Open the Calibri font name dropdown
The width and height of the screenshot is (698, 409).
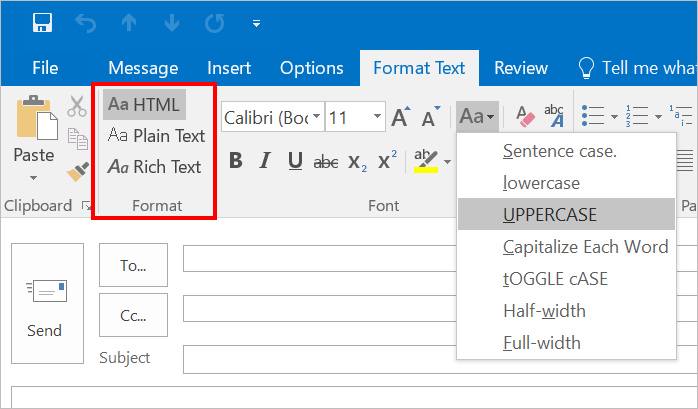[317, 118]
